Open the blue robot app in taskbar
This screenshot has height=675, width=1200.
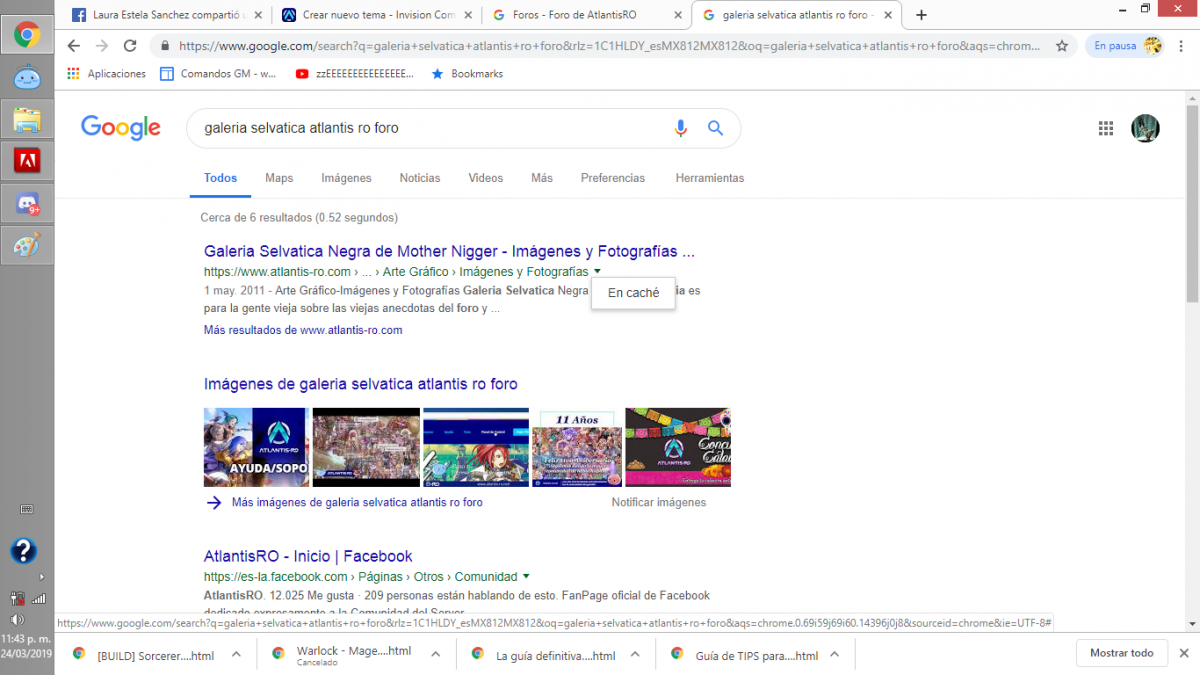[x=27, y=78]
